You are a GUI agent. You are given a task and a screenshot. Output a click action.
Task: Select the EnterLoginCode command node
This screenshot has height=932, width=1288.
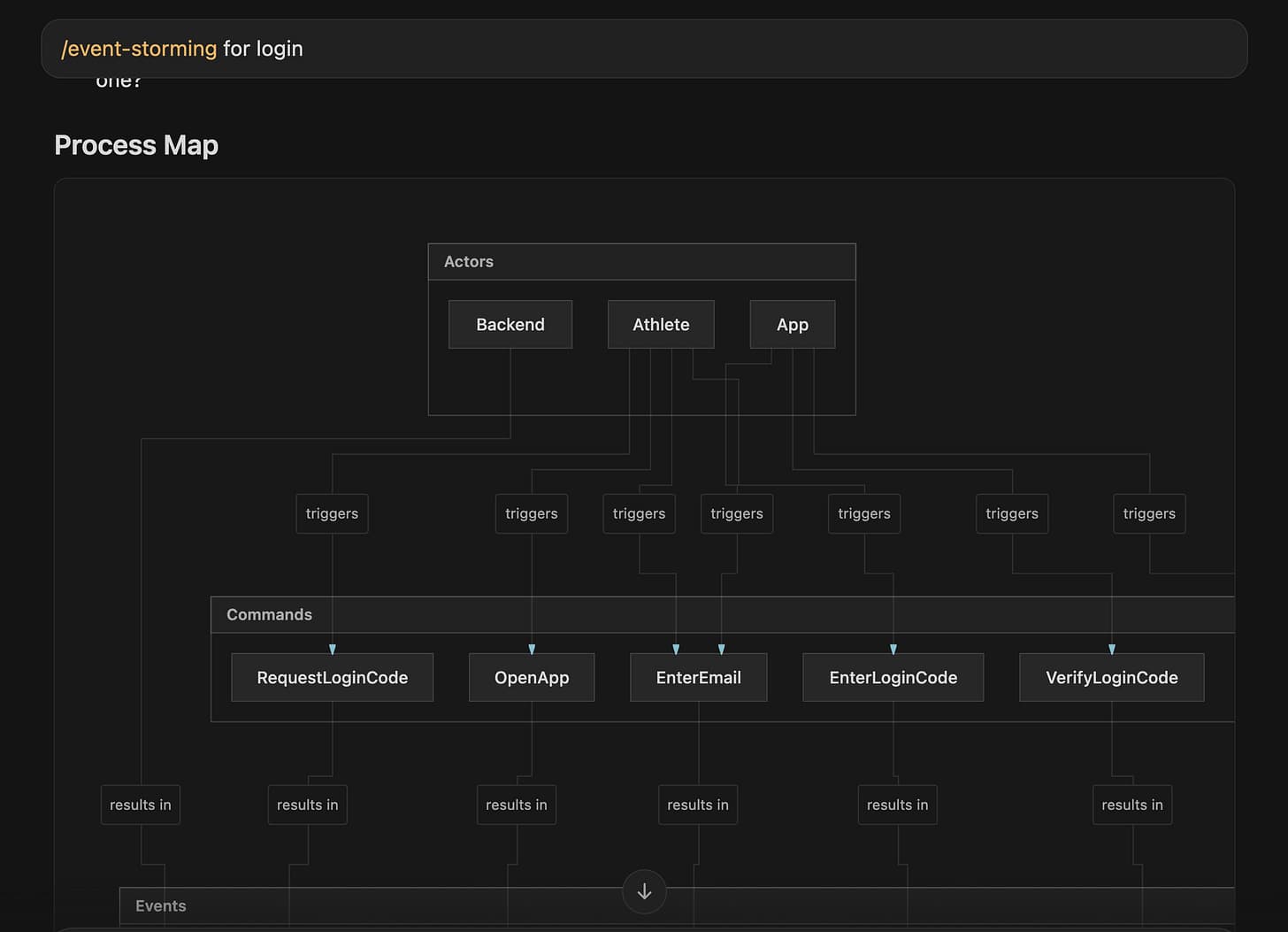coord(893,678)
